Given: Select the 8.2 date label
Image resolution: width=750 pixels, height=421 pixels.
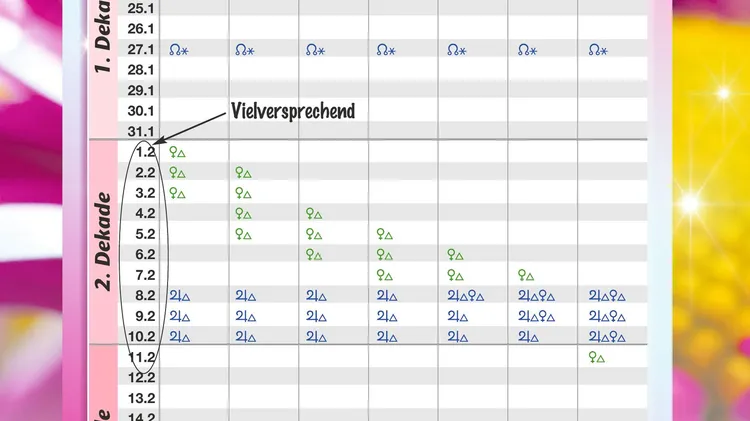Looking at the screenshot, I should 145,296.
